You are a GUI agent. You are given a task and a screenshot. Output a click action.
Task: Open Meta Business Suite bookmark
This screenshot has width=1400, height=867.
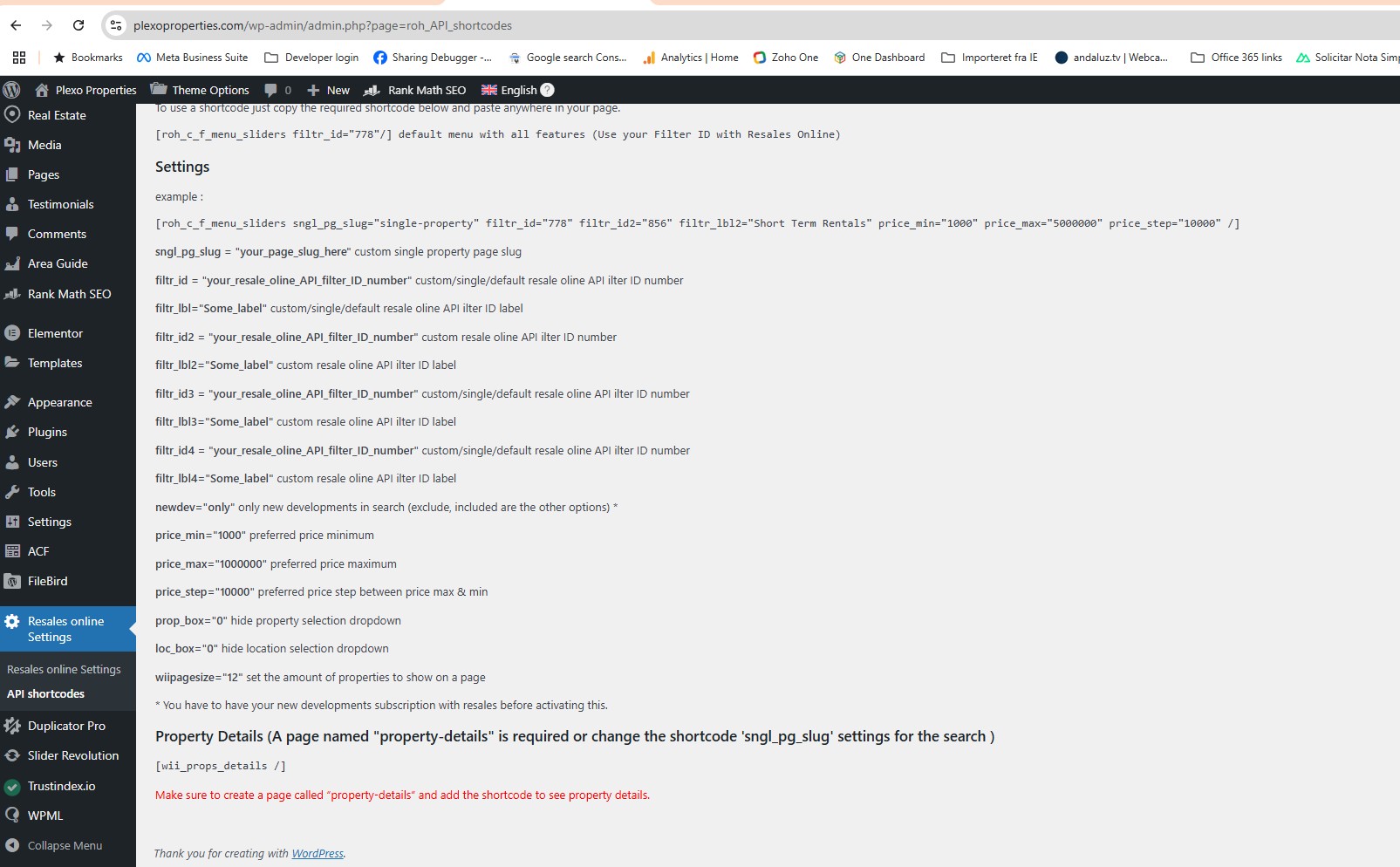coord(193,58)
